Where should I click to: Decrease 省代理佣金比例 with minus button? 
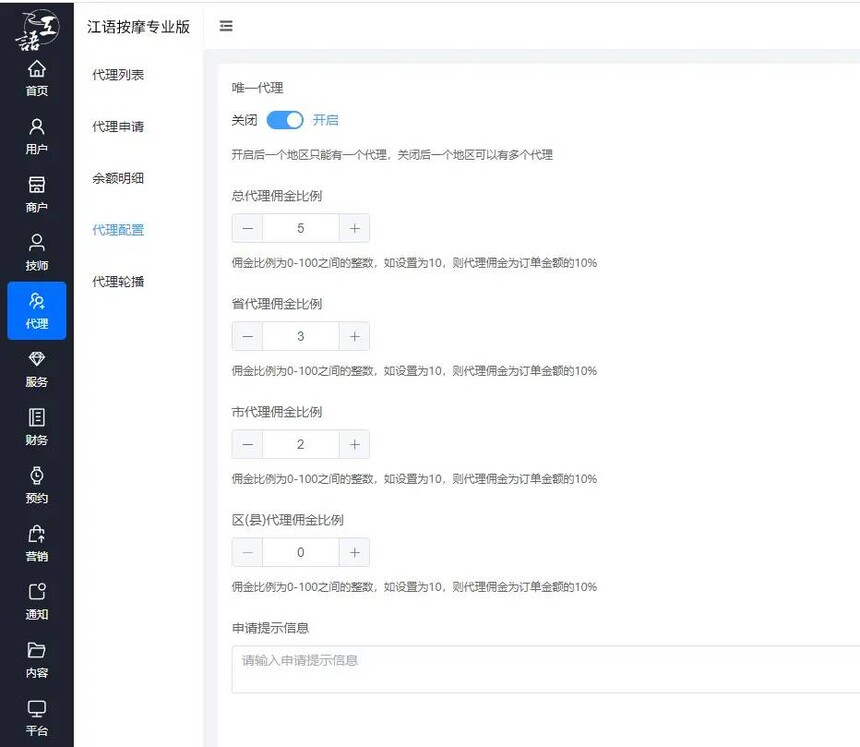coord(247,336)
